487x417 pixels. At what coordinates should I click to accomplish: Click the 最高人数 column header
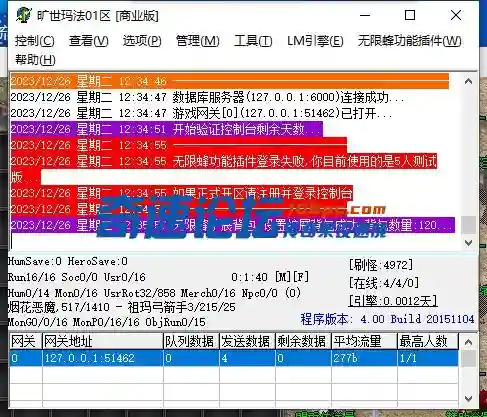pos(428,341)
